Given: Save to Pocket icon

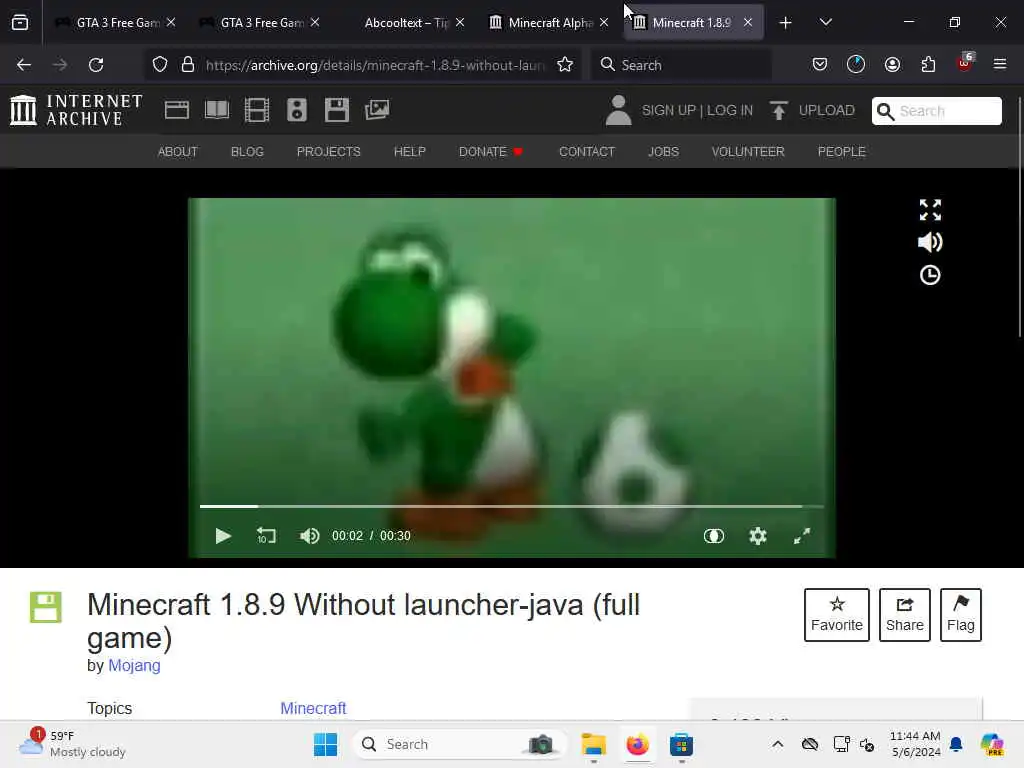Looking at the screenshot, I should (x=820, y=65).
